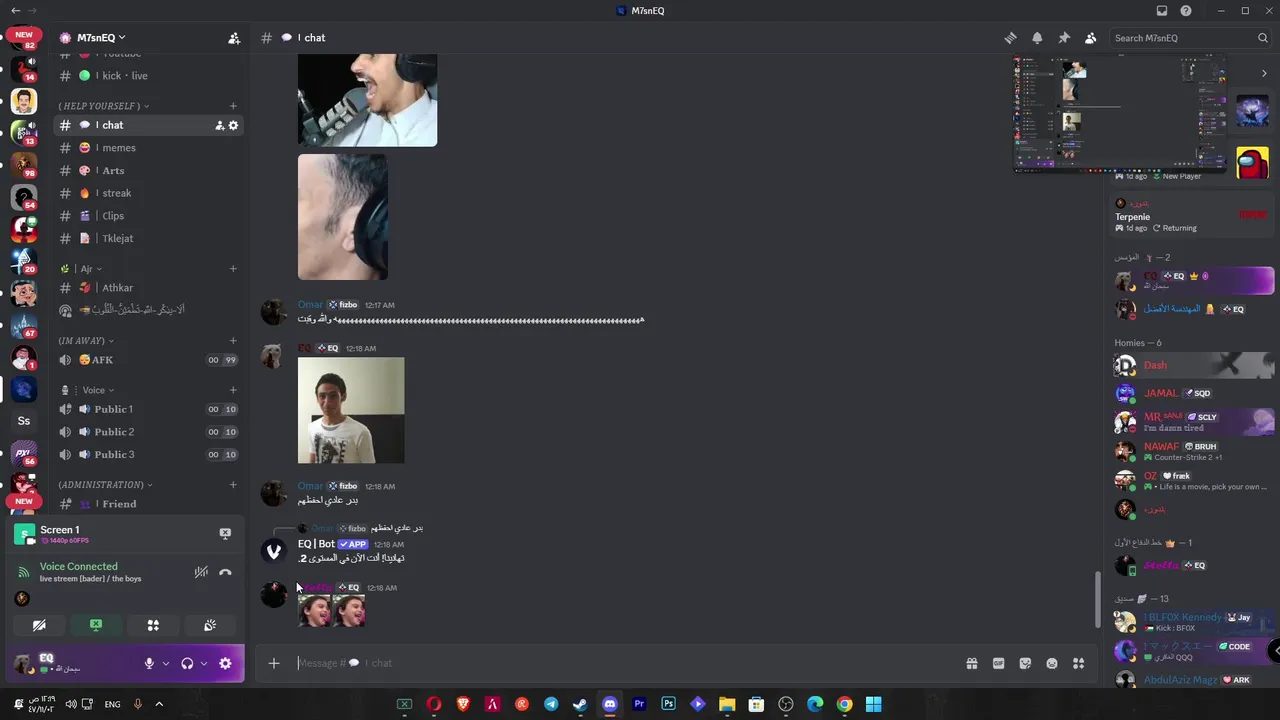The width and height of the screenshot is (1280, 720).
Task: Disconnect from voice channel
Action: tap(225, 572)
